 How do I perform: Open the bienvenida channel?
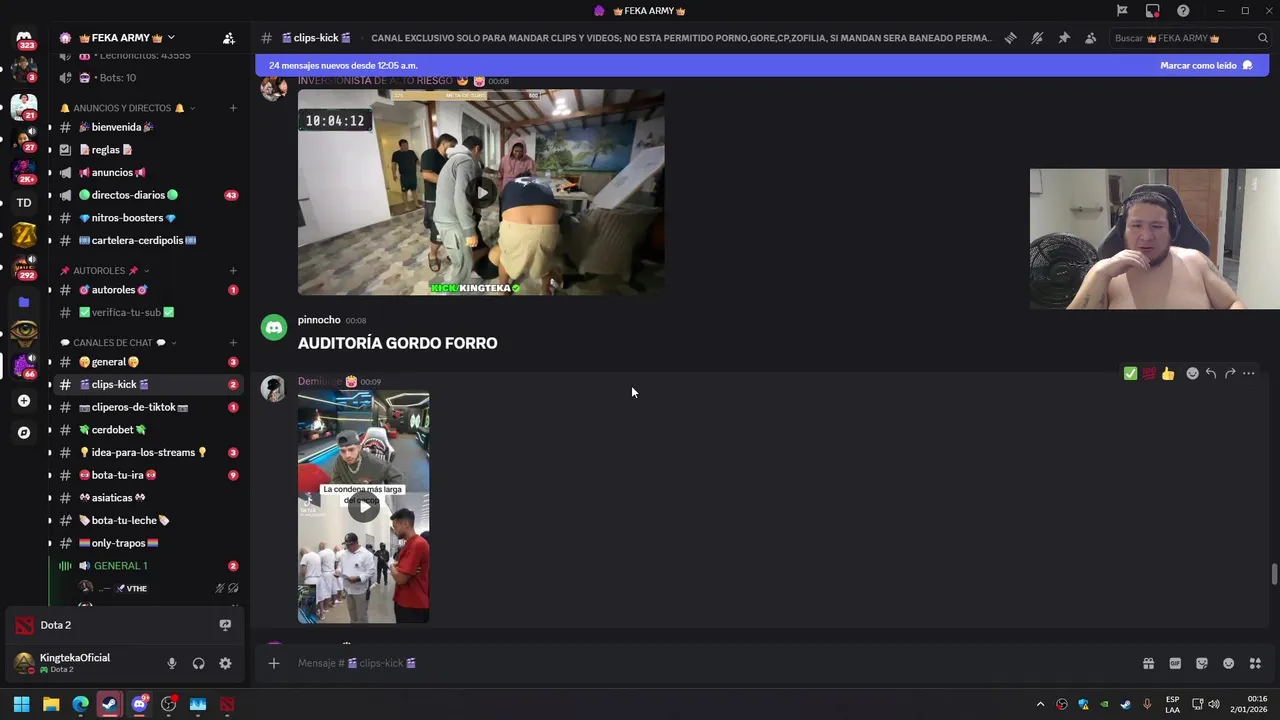[146, 127]
